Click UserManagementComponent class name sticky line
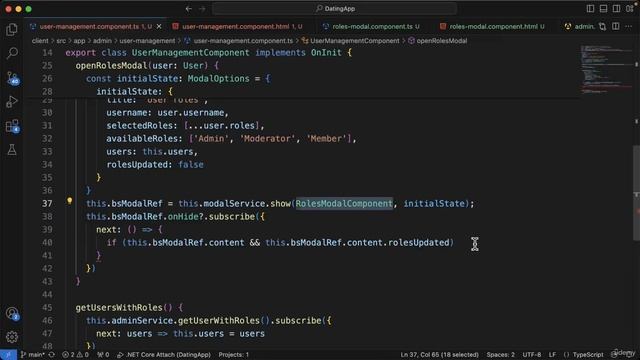The image size is (640, 360). [190, 53]
